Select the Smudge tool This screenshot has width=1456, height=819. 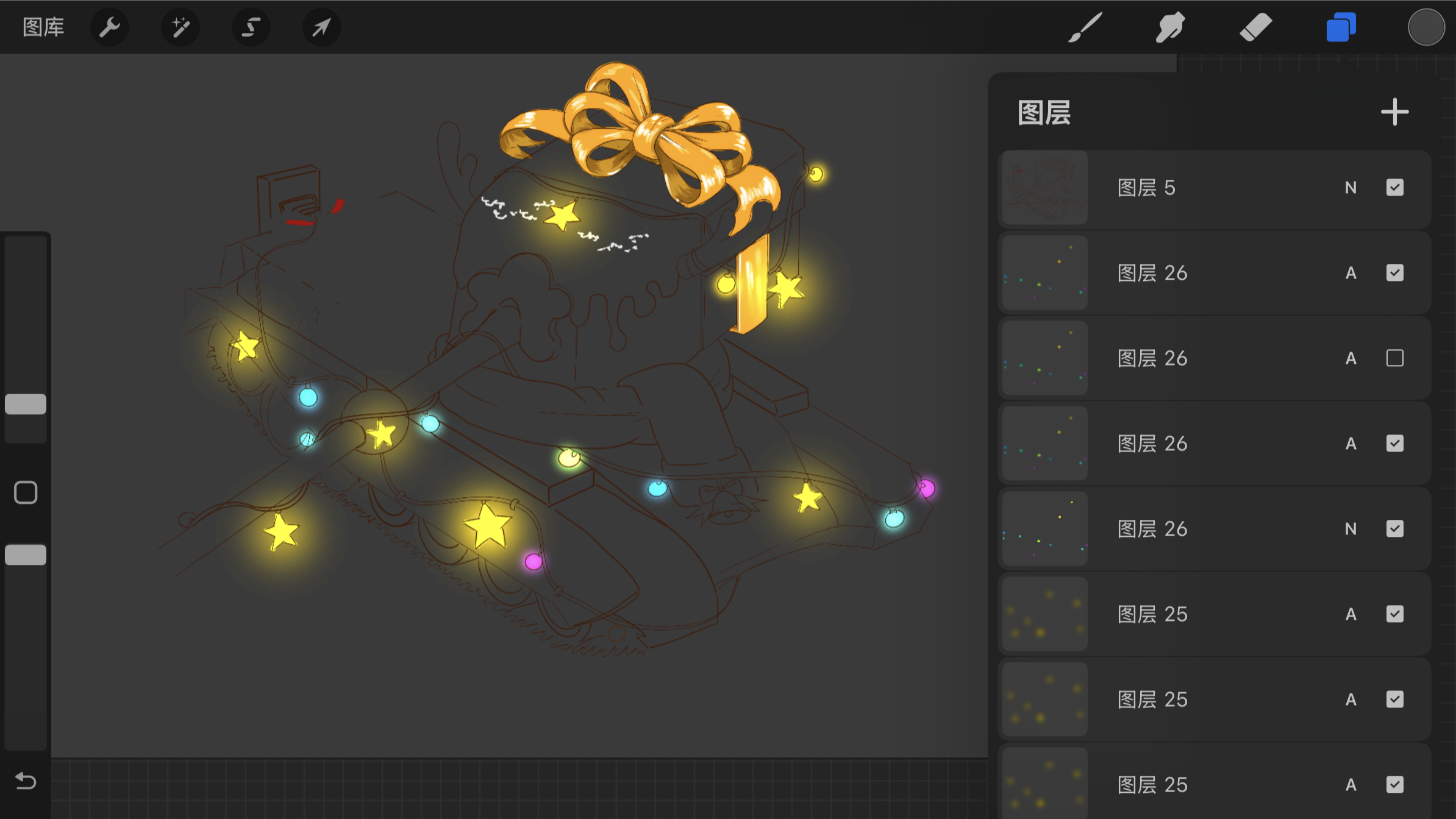pos(1170,27)
